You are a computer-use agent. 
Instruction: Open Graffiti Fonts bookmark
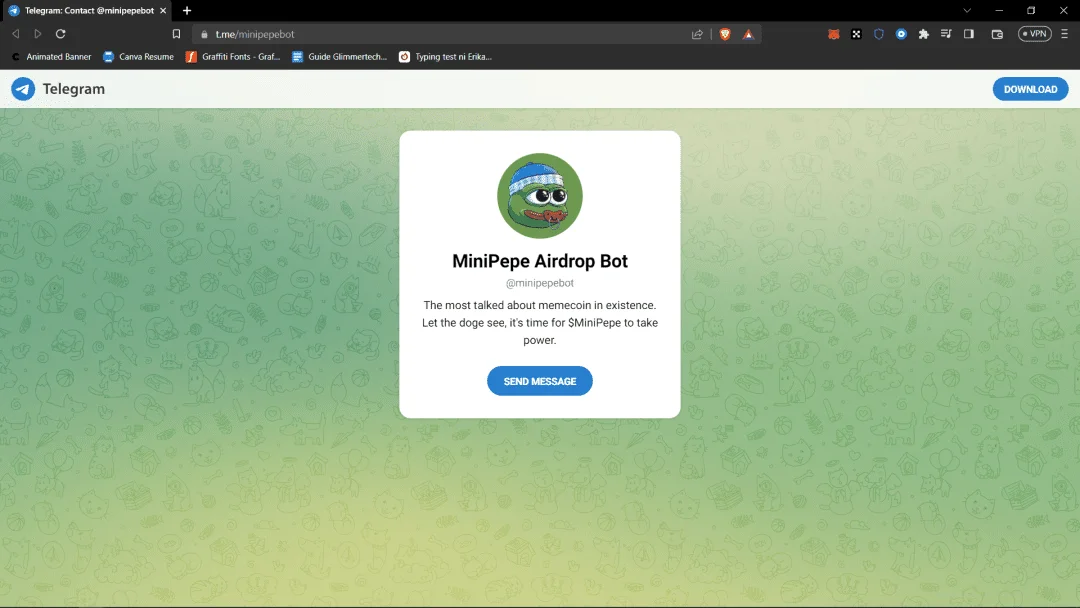point(233,56)
